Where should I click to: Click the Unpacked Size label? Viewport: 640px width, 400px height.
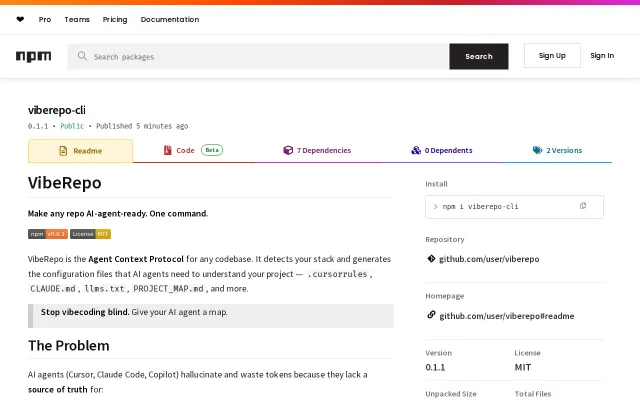tap(451, 394)
